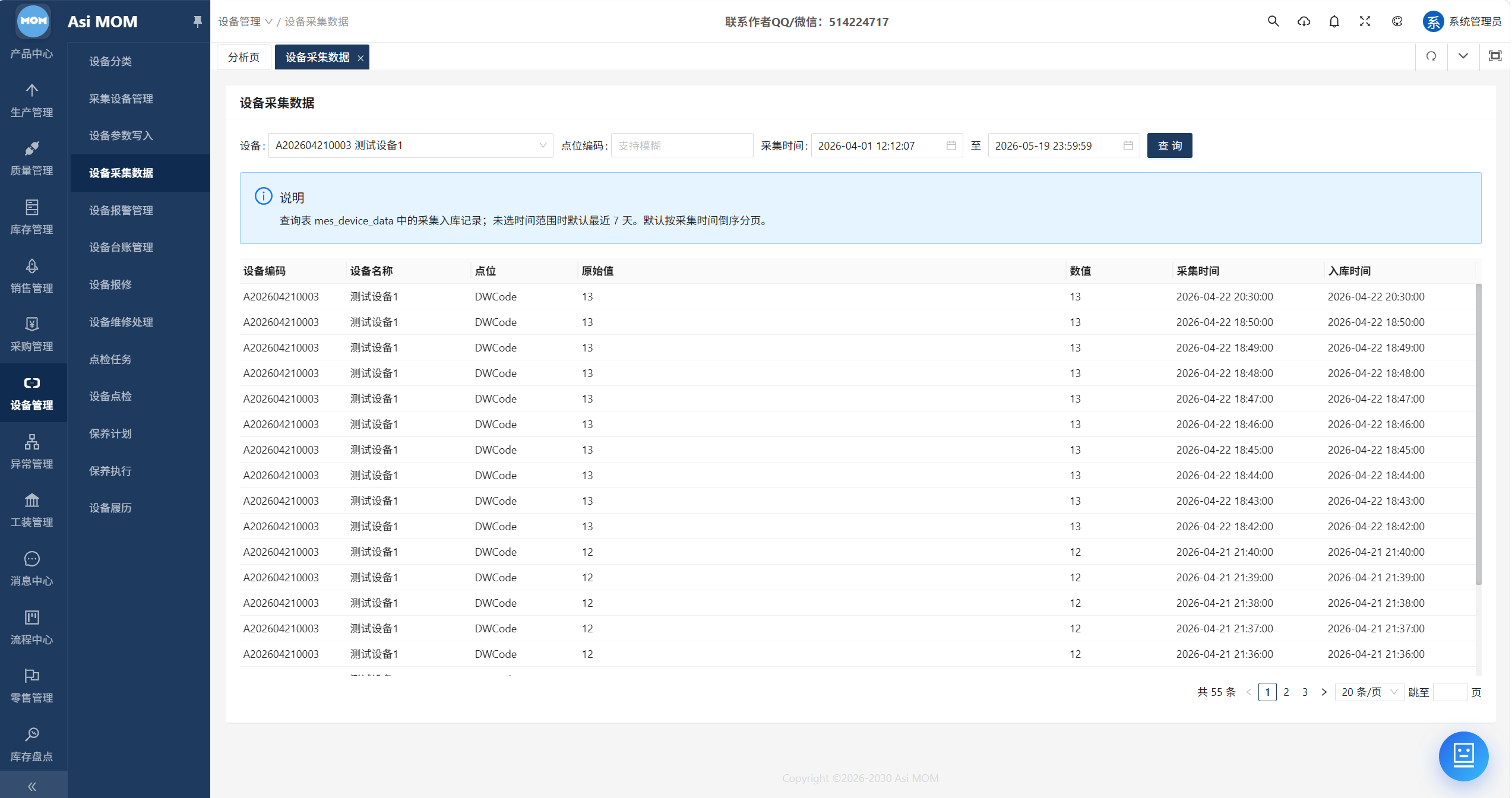1512x798 pixels.
Task: Change page size from 20 条/页
Action: click(1369, 692)
